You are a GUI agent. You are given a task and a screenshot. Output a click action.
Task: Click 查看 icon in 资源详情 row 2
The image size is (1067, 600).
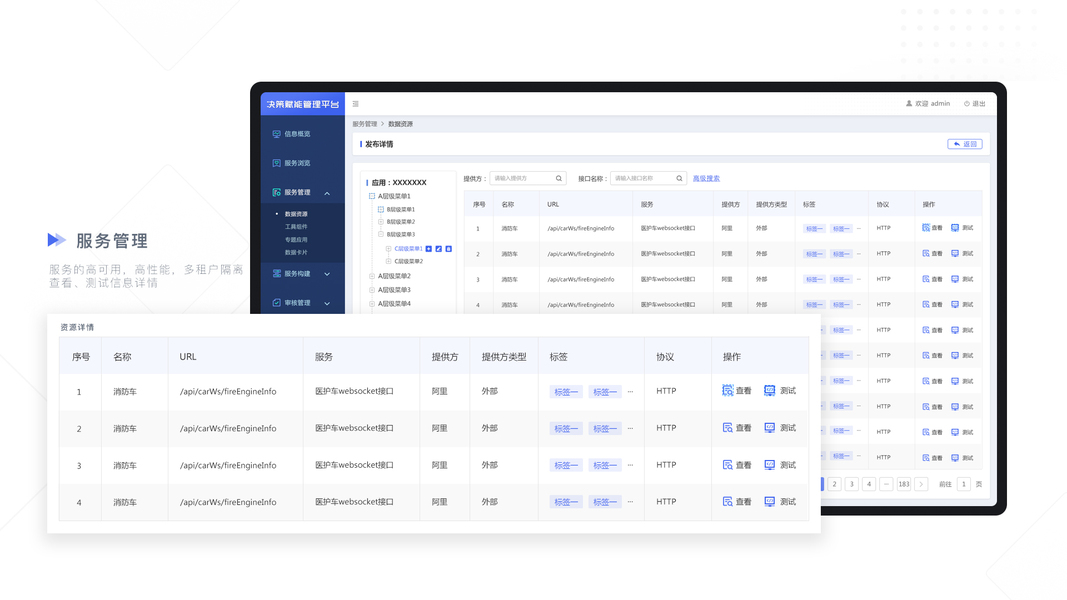point(727,428)
